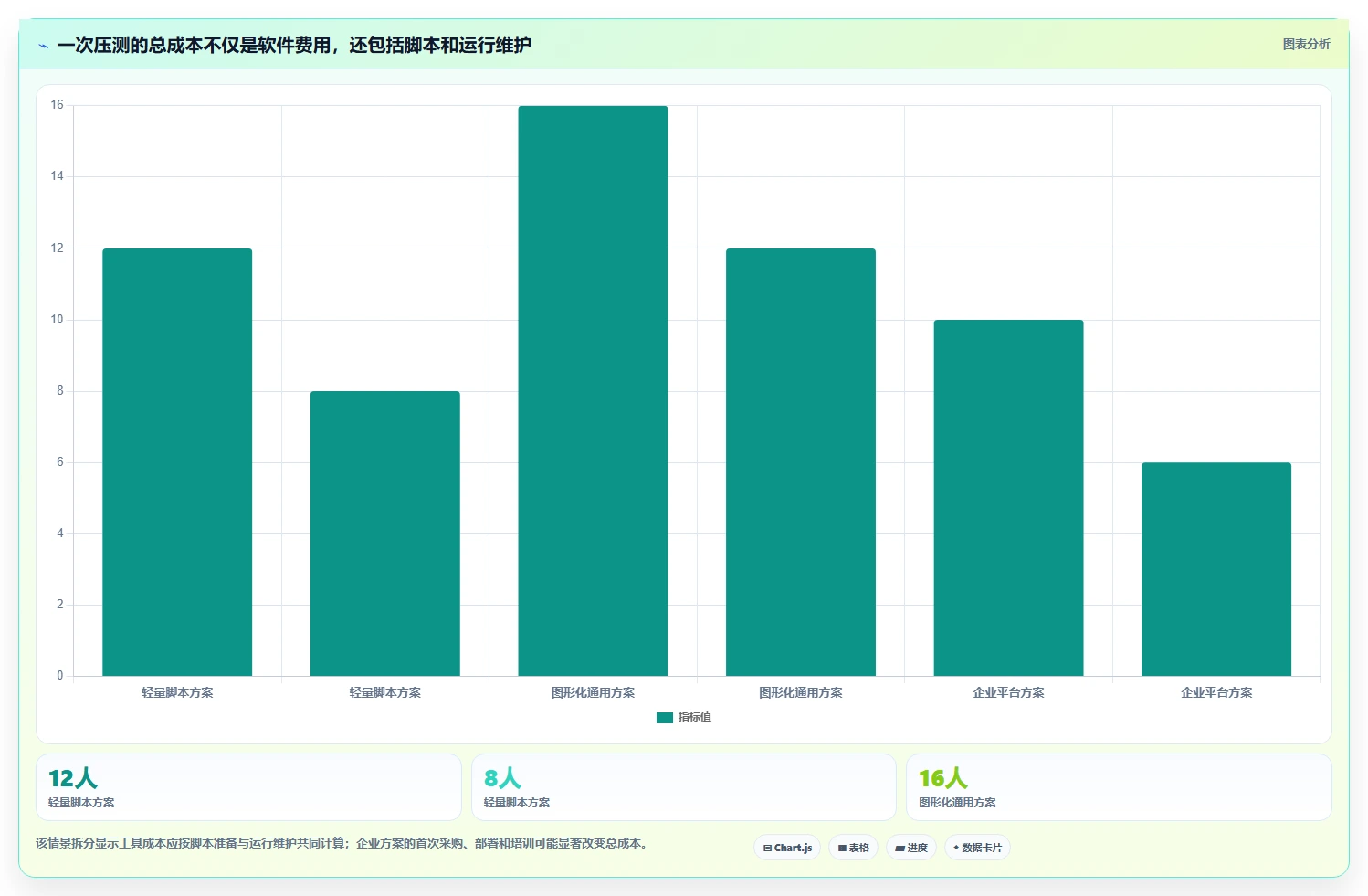Click the y-axis tick label 10
1368x896 pixels.
(x=58, y=320)
